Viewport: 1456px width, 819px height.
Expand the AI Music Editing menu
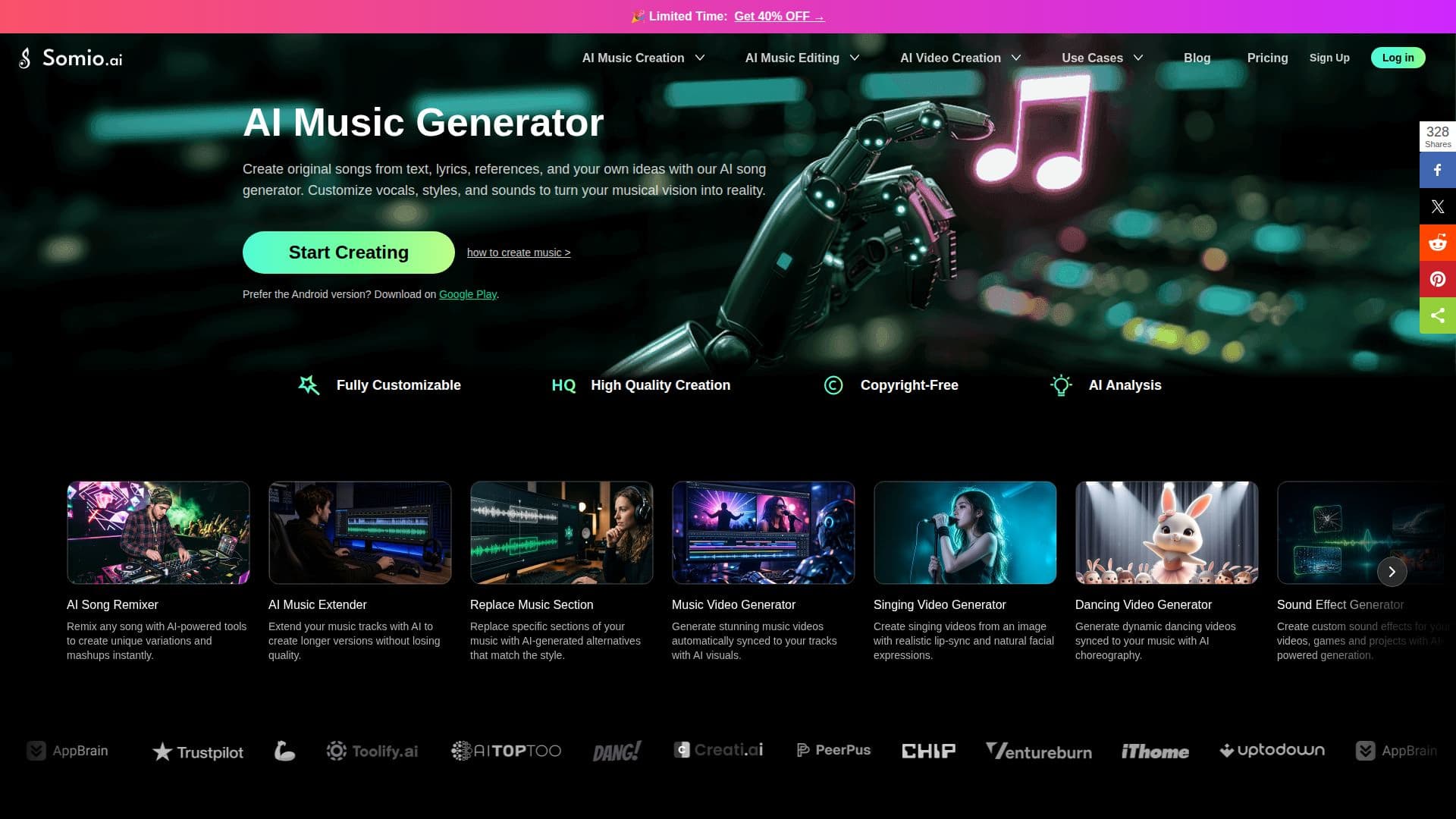pyautogui.click(x=802, y=58)
